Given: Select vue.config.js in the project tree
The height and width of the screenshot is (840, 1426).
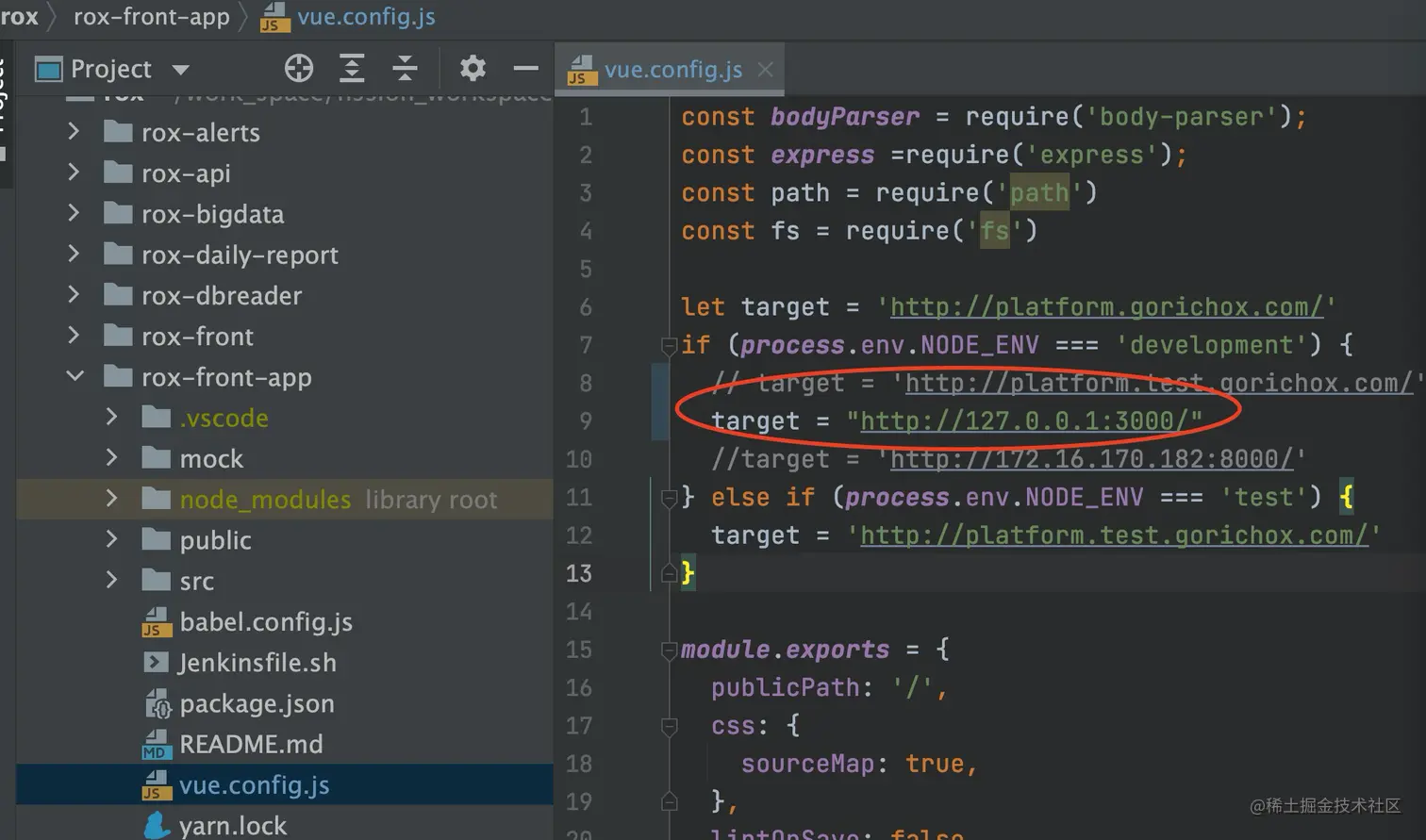Looking at the screenshot, I should click(x=255, y=785).
